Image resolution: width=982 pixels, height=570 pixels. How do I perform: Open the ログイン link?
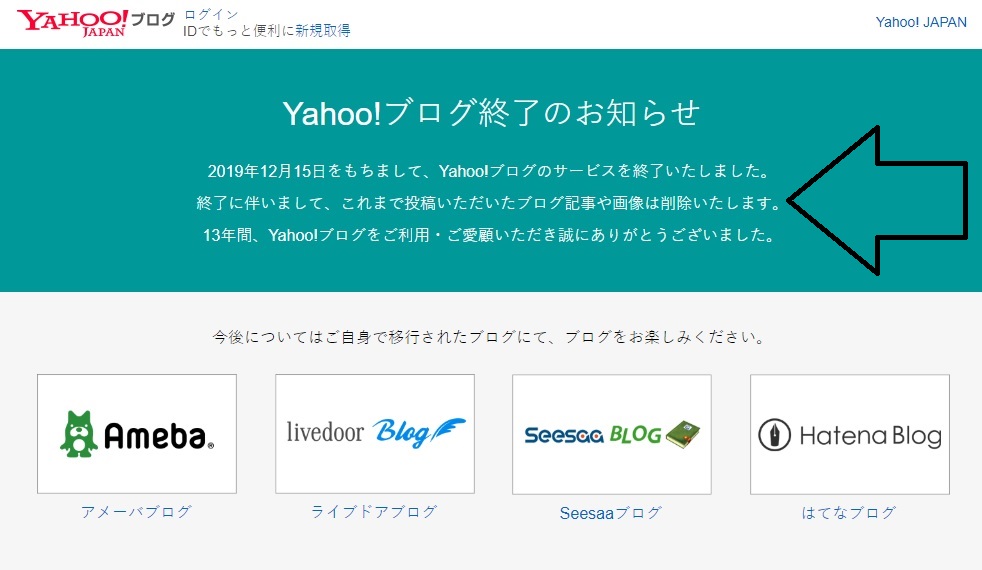tap(211, 14)
